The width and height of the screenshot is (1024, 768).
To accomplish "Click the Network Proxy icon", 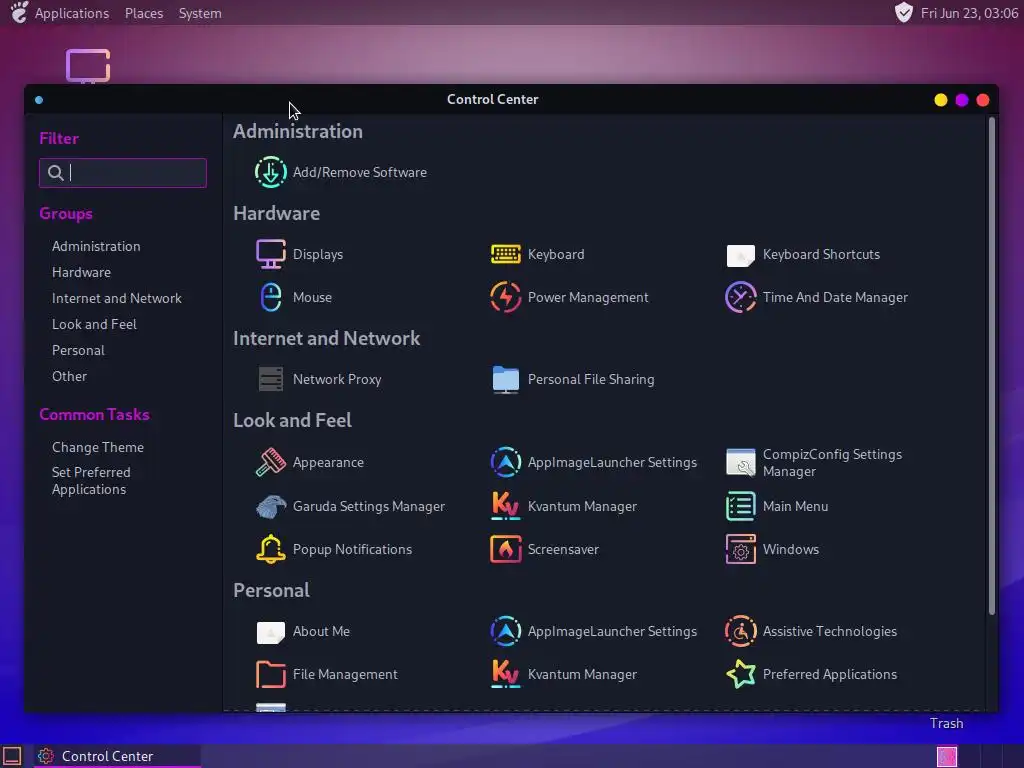I will click(270, 379).
